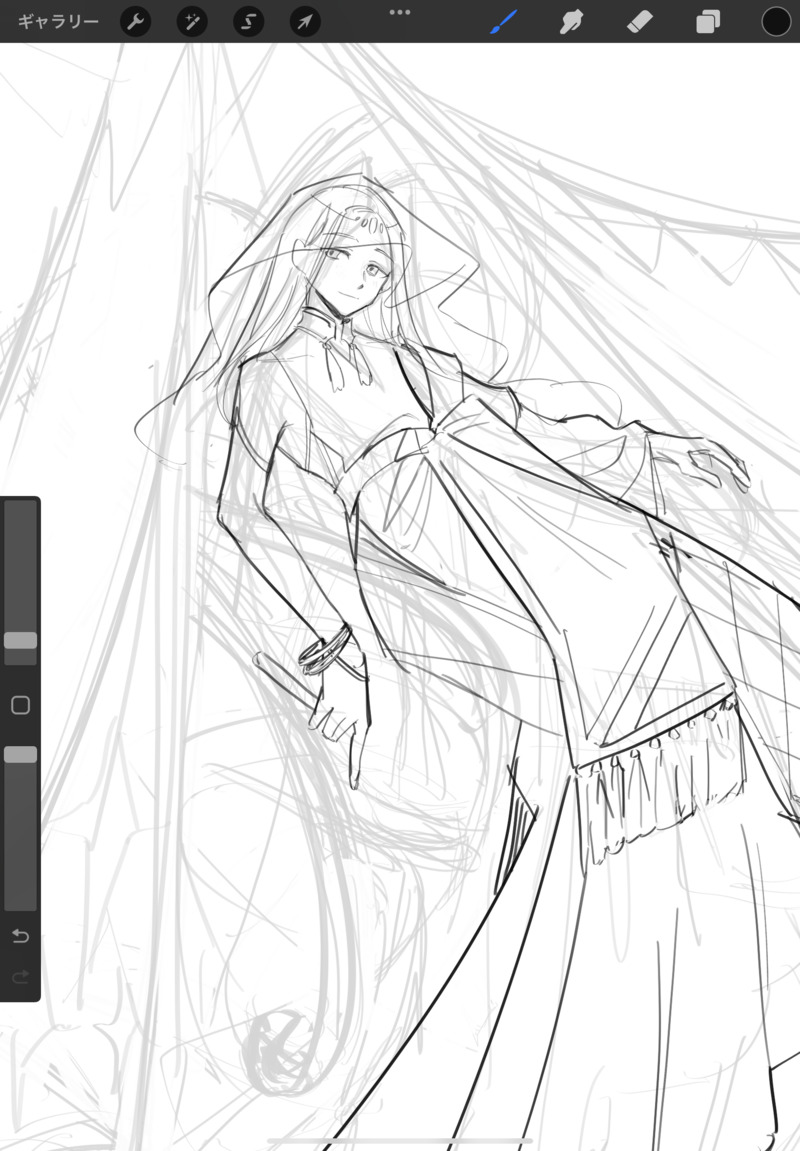Open the black color swatch picker
Image resolution: width=800 pixels, height=1151 pixels.
pos(776,21)
